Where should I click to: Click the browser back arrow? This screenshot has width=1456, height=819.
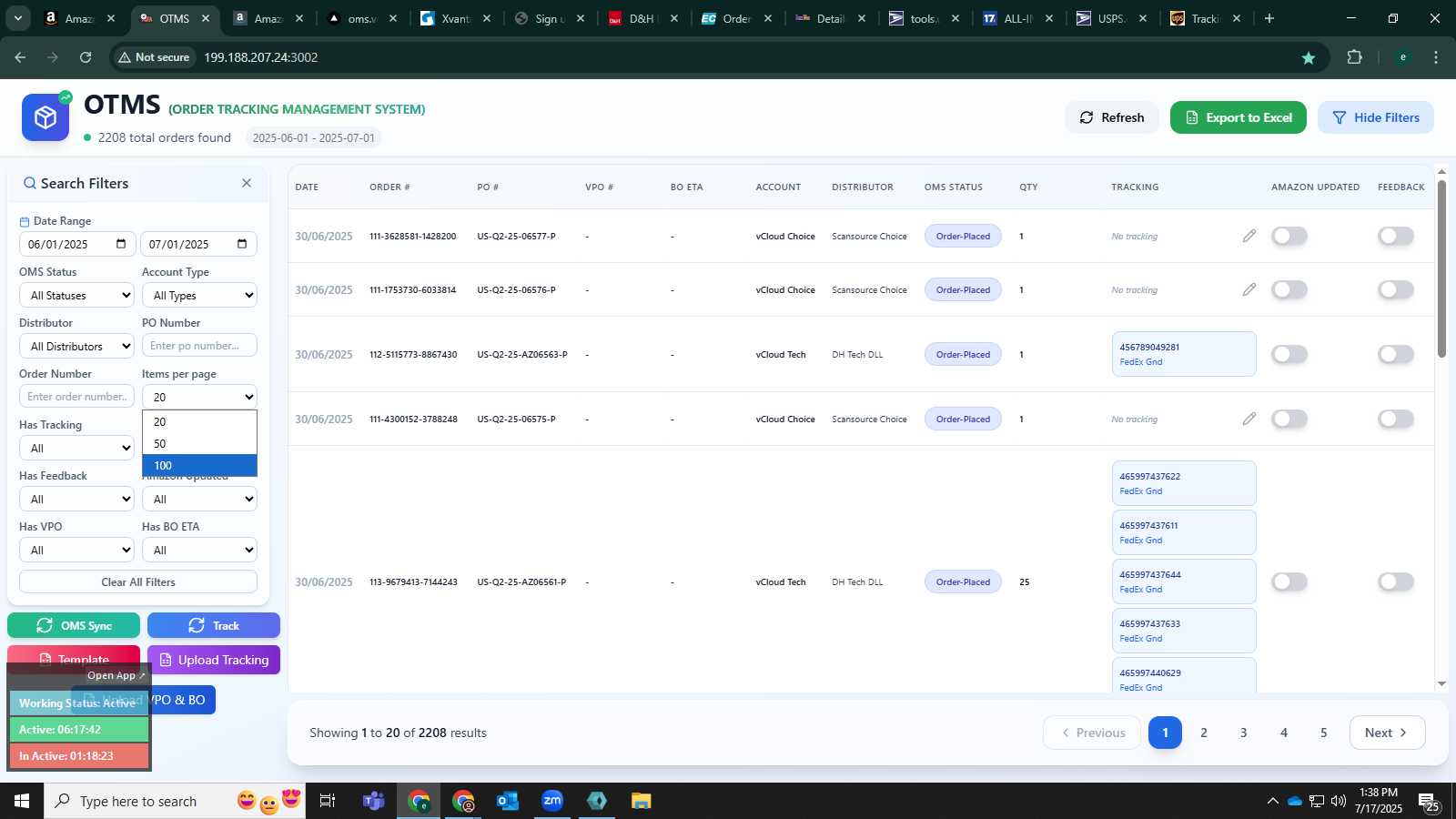[20, 57]
